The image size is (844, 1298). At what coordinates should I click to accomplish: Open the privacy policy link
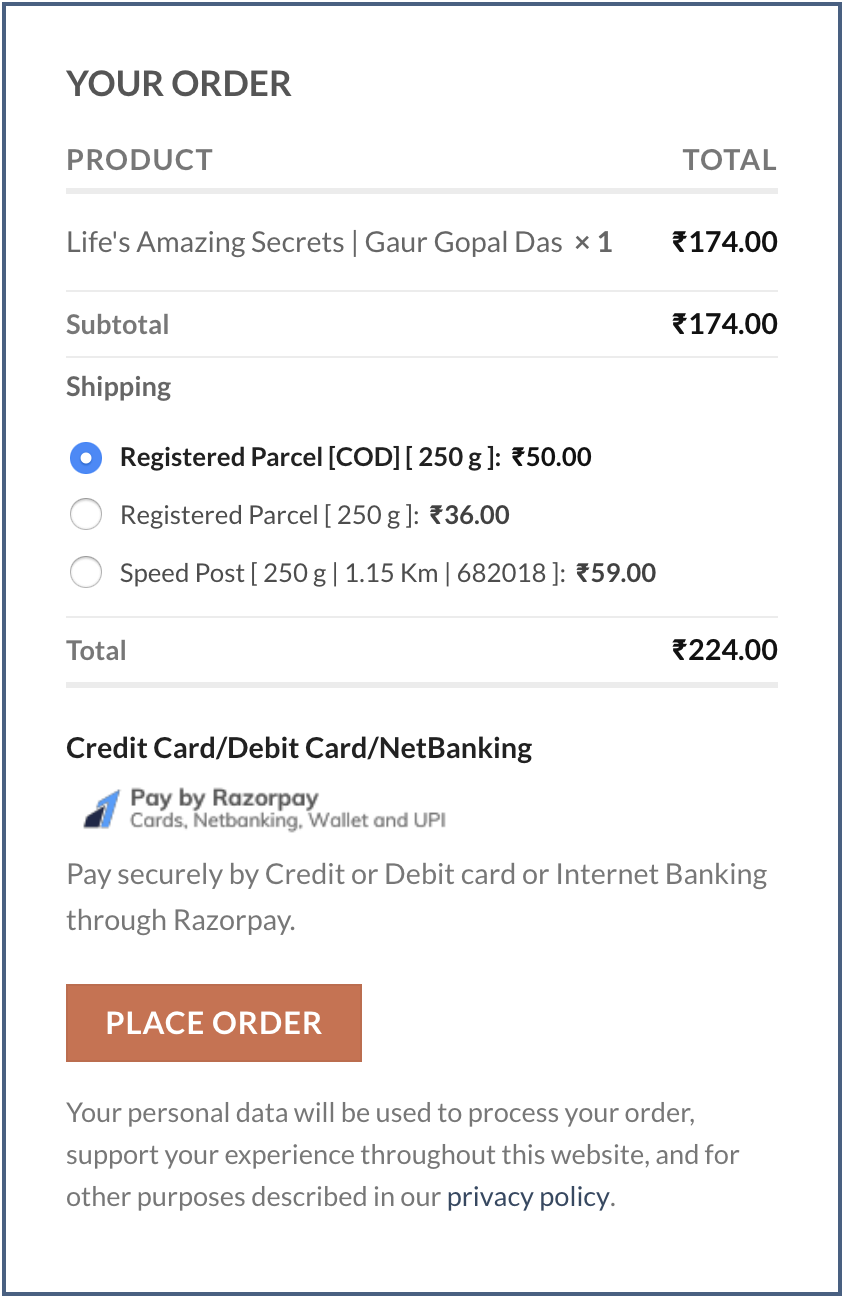(528, 1197)
